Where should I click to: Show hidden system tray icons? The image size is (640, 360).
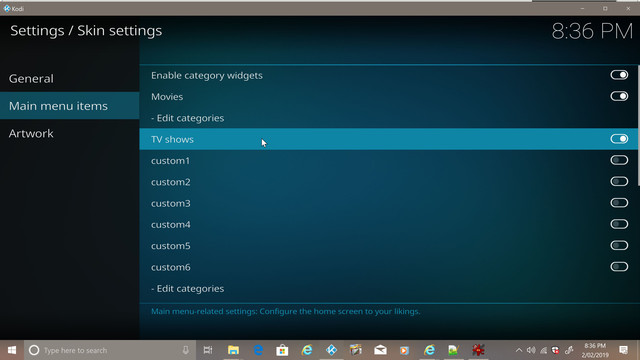[519, 350]
